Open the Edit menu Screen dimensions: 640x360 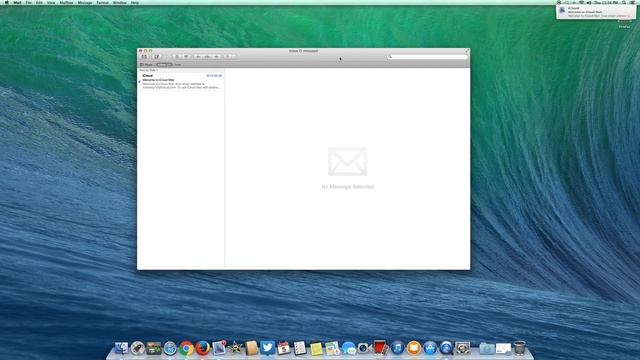point(39,2)
